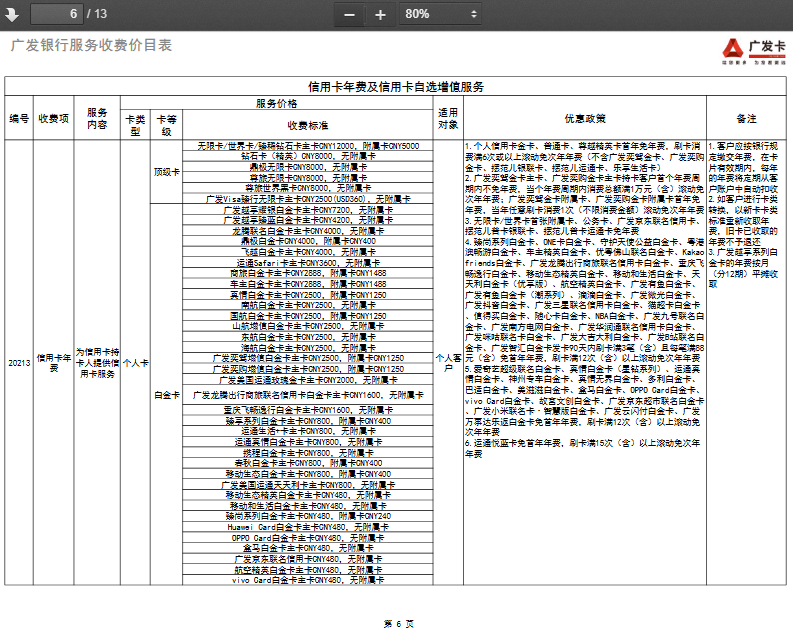Image resolution: width=793 pixels, height=633 pixels.
Task: Click the item number 20213 cell
Action: click(19, 362)
